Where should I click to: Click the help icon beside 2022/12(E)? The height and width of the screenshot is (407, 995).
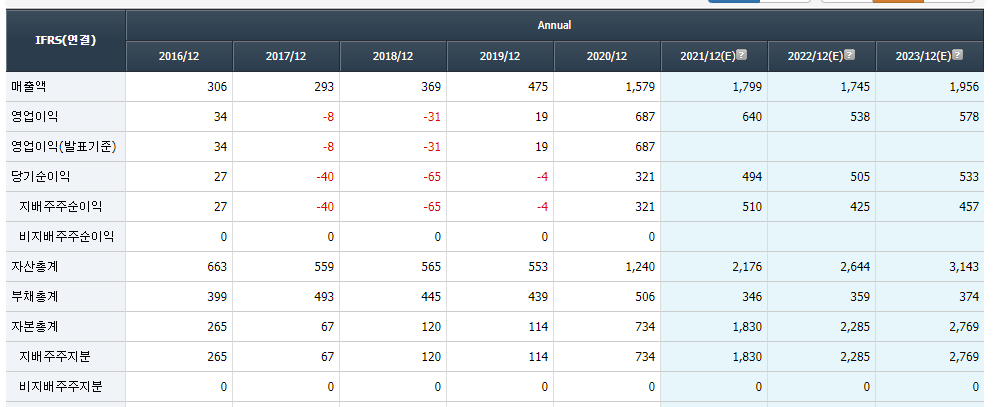point(849,55)
